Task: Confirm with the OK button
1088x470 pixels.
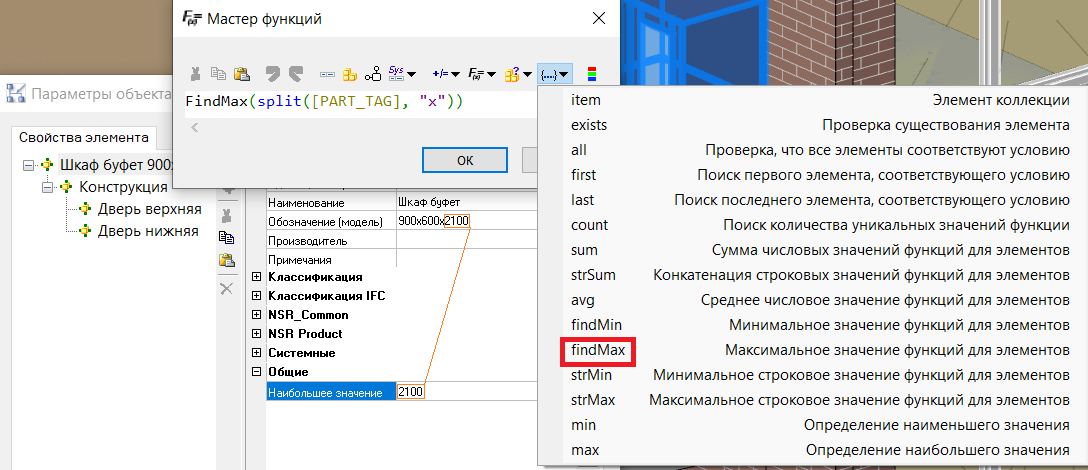Action: click(465, 160)
